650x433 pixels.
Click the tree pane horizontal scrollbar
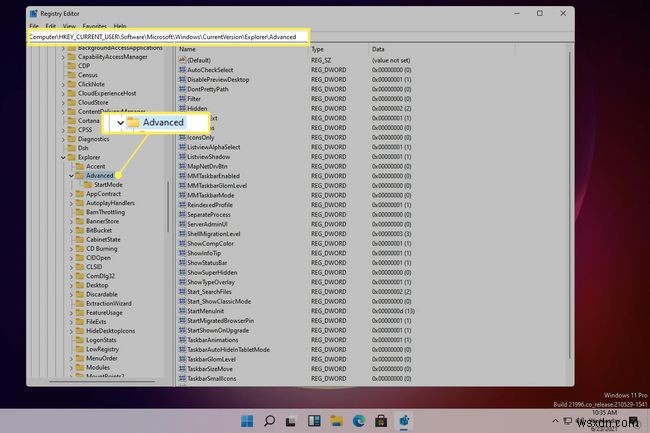click(102, 381)
